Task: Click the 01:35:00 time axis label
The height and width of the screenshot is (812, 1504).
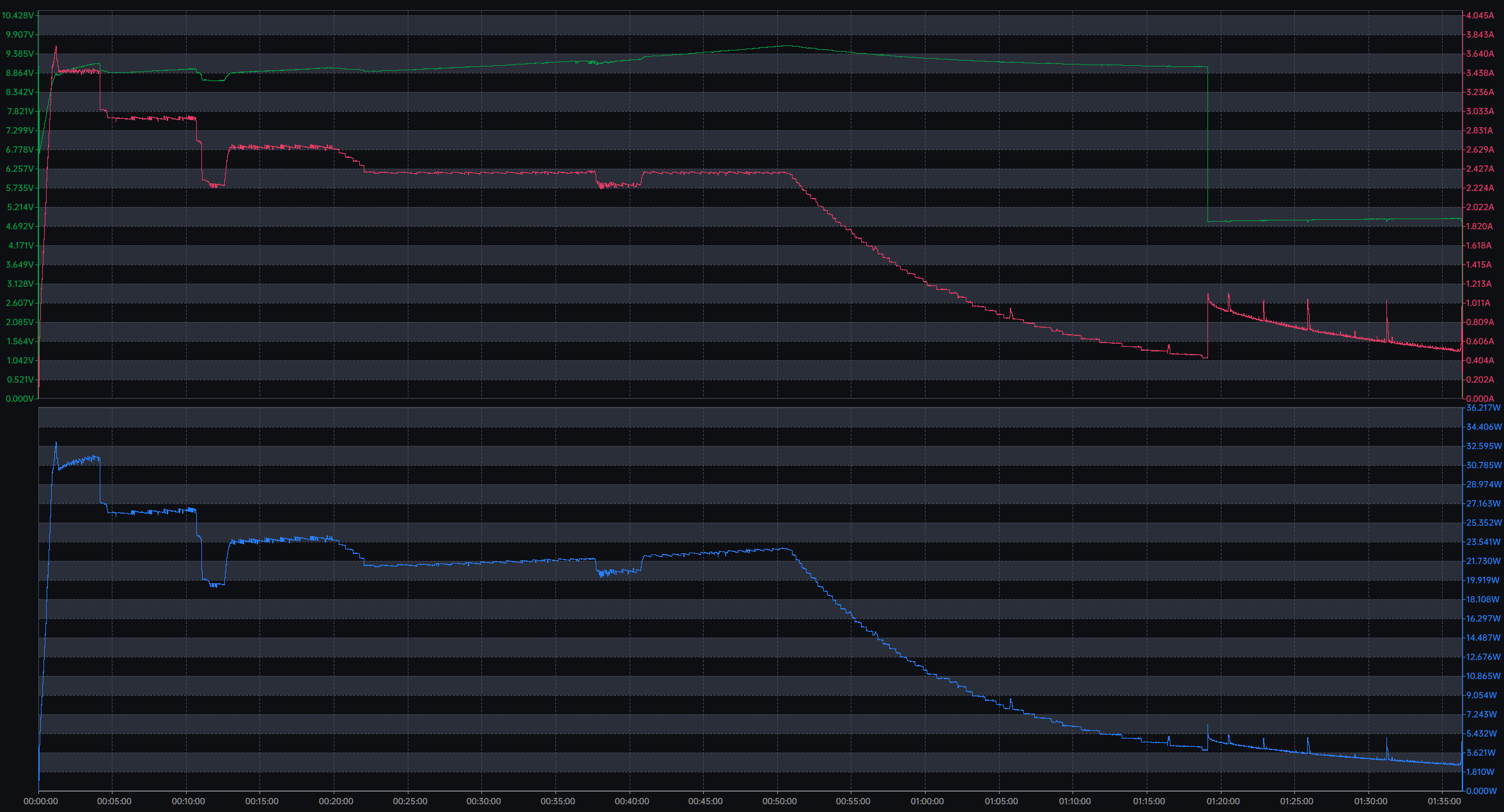Action: click(1444, 801)
